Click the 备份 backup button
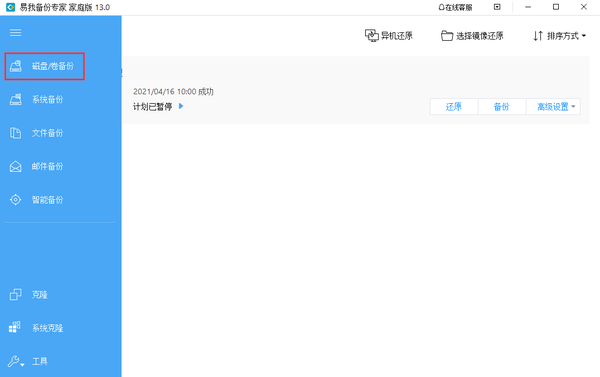This screenshot has width=600, height=377. [x=502, y=107]
